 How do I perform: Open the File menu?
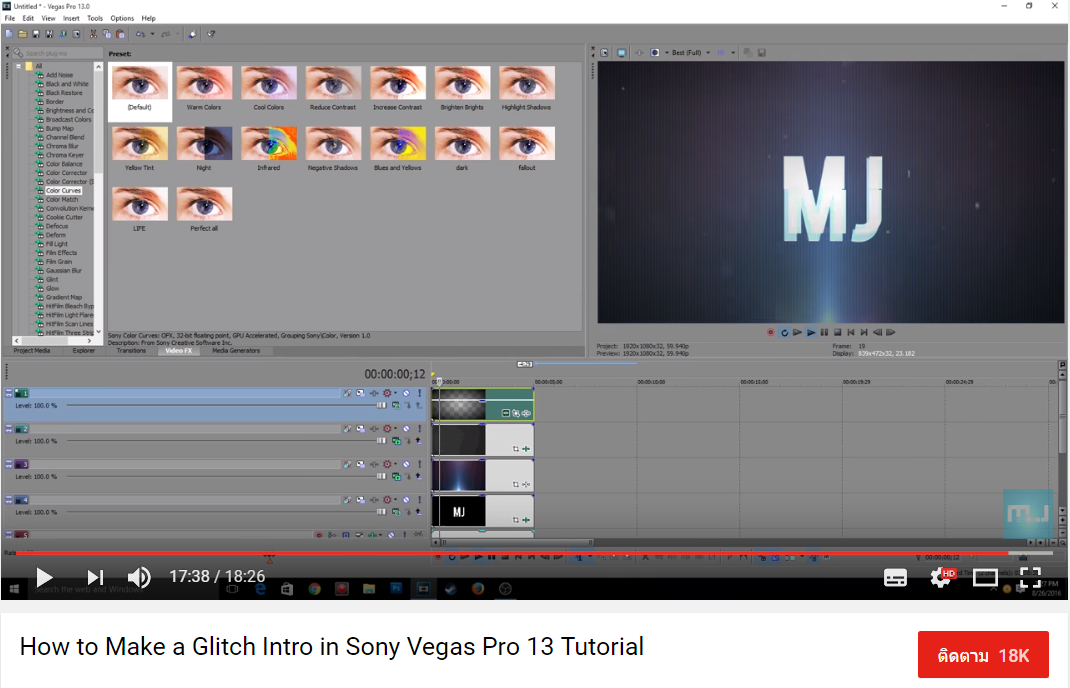(10, 18)
